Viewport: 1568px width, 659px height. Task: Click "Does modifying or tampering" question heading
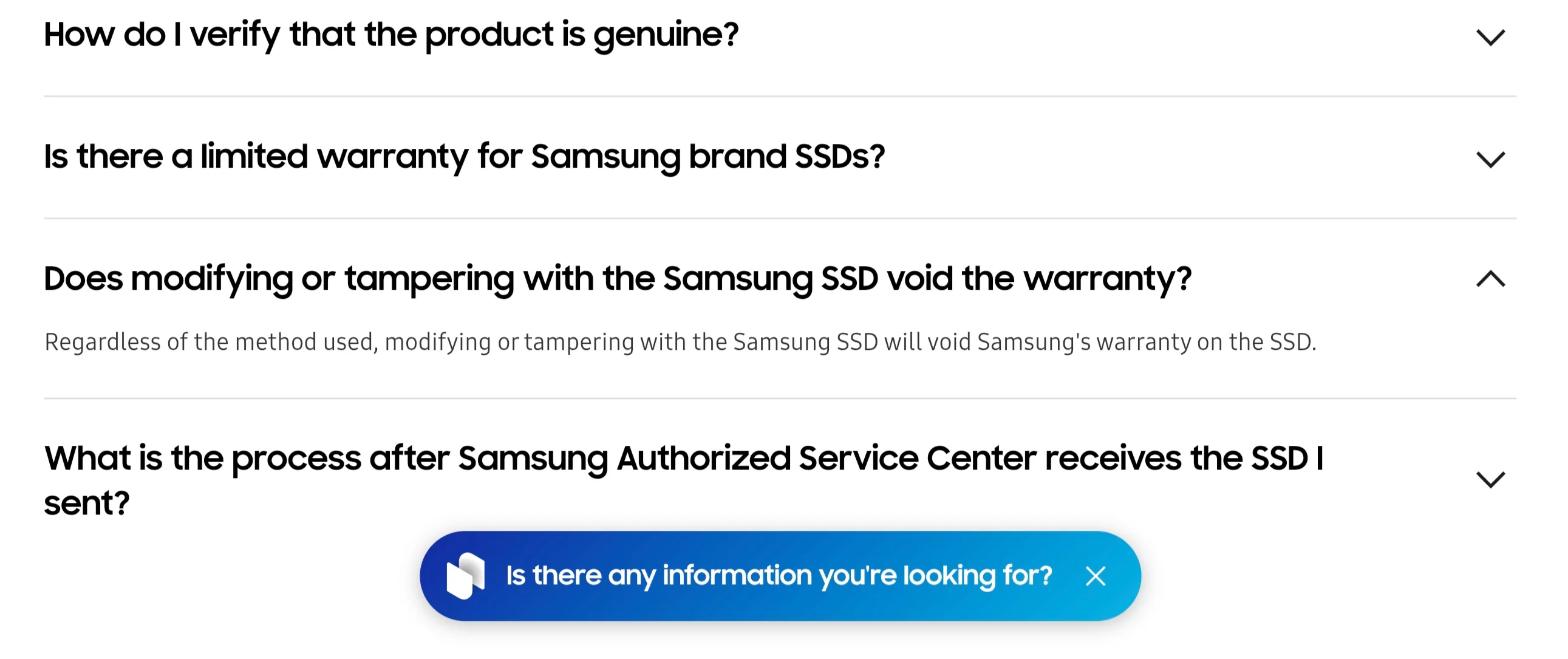pos(616,279)
